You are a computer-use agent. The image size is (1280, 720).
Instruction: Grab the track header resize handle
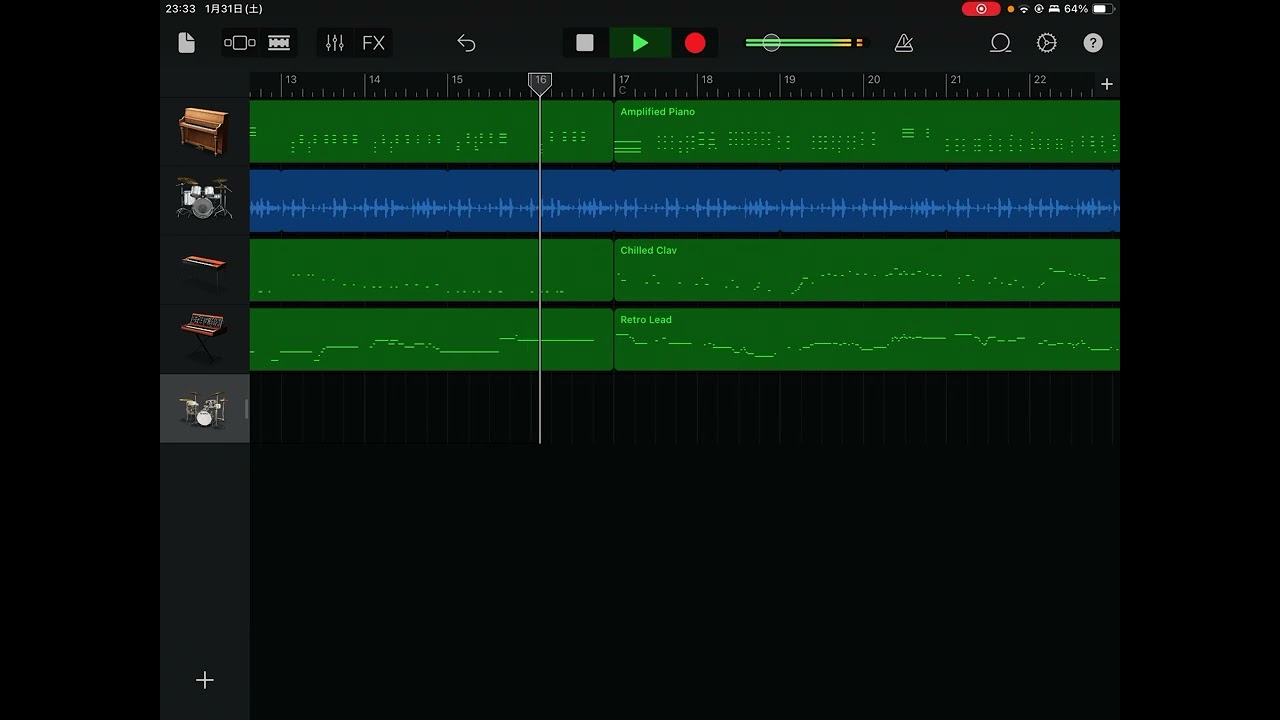pyautogui.click(x=246, y=409)
